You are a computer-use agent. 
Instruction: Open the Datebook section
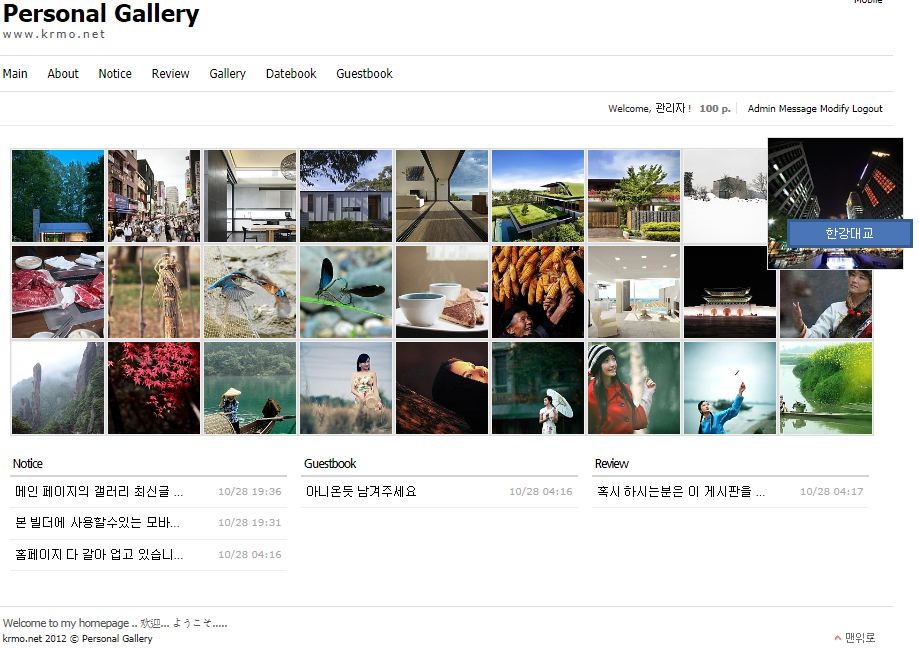291,74
